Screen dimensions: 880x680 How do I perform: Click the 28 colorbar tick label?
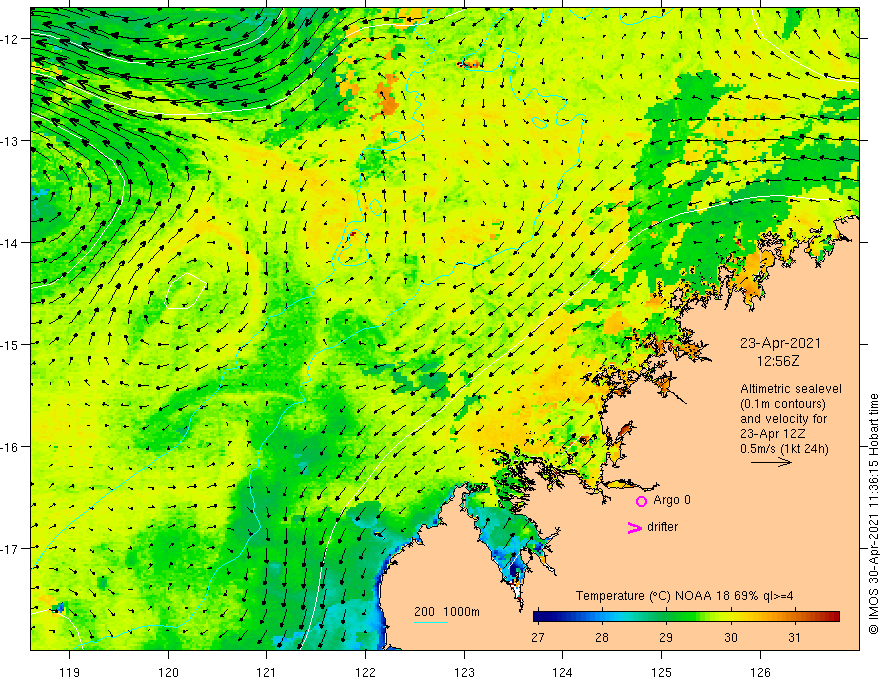[602, 637]
